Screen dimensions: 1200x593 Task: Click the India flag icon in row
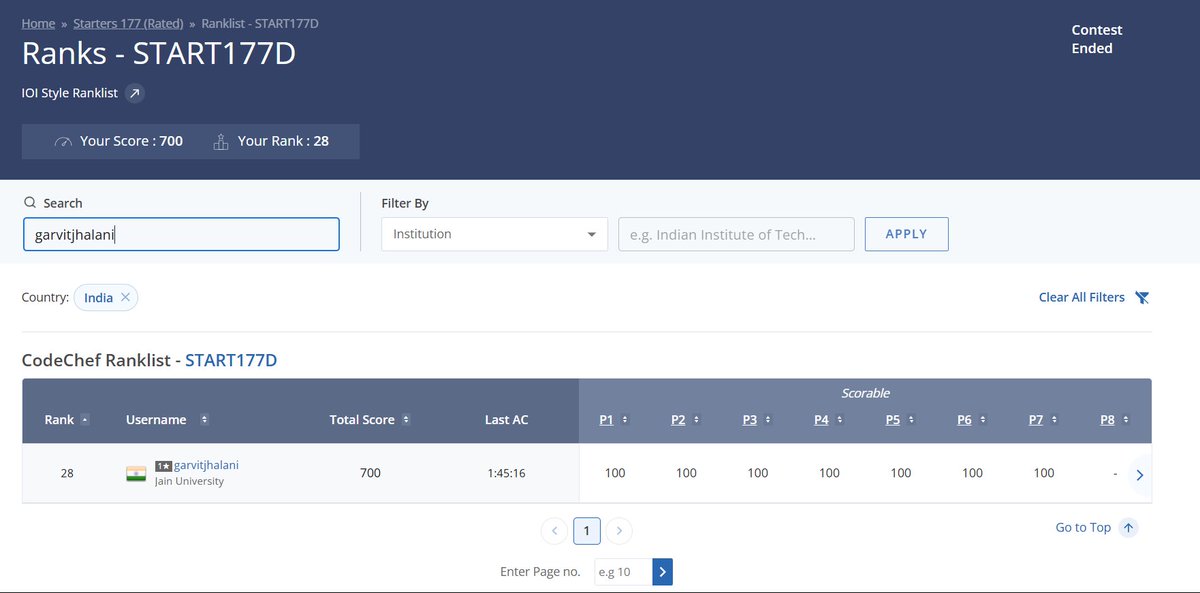click(x=136, y=473)
